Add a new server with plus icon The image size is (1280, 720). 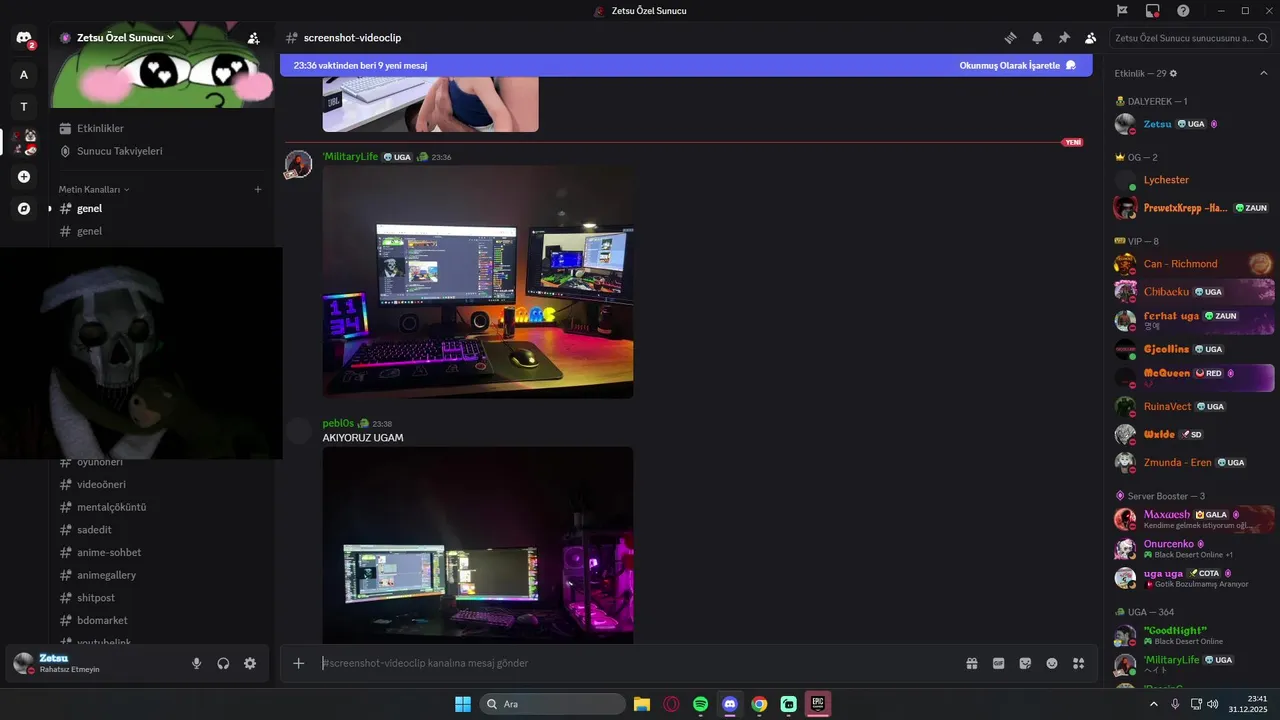pyautogui.click(x=24, y=177)
